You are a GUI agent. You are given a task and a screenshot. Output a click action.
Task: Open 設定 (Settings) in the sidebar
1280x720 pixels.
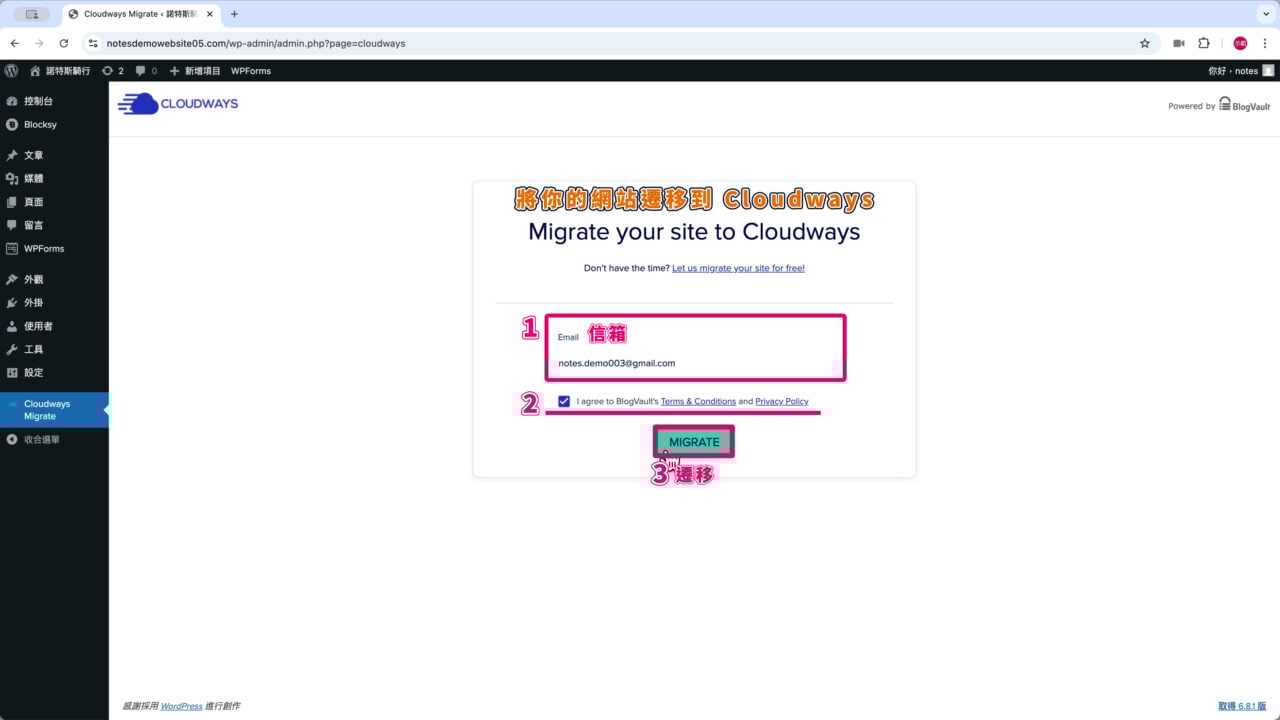coord(33,372)
